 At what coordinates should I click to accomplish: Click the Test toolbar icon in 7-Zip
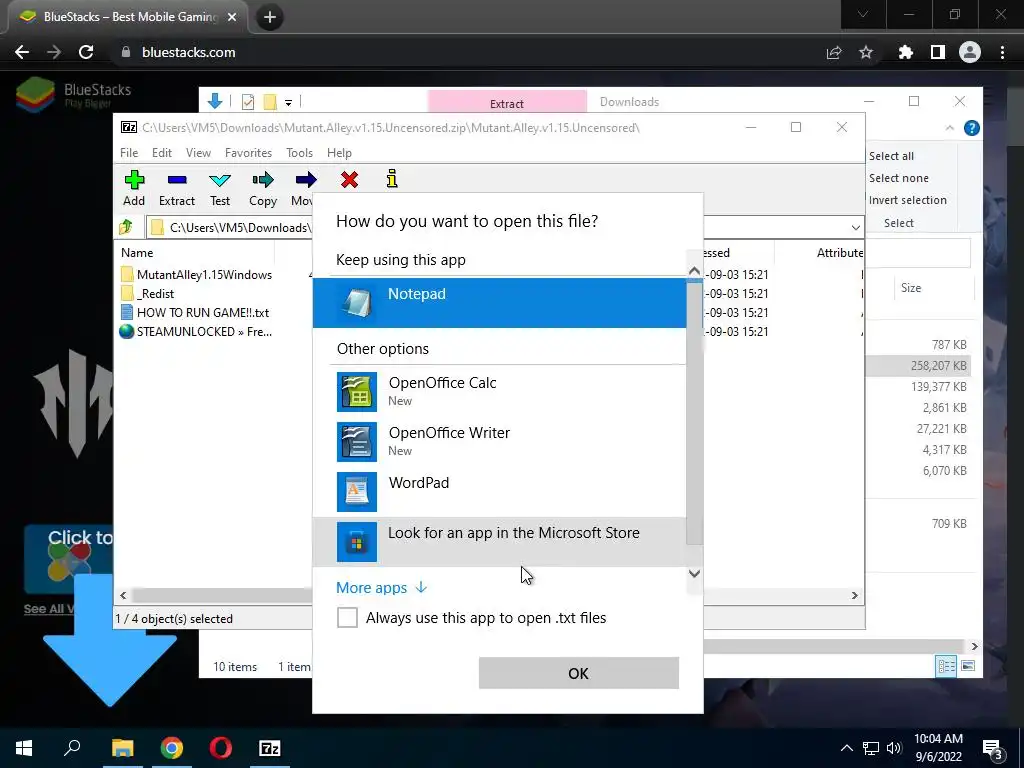pos(220,188)
